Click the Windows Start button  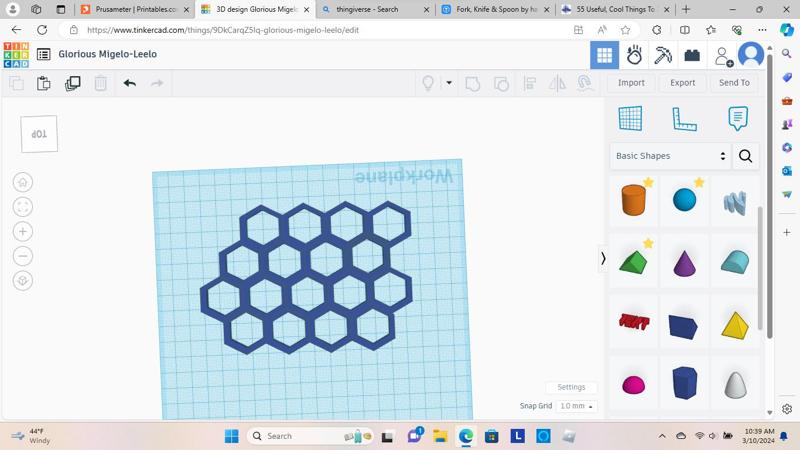pyautogui.click(x=232, y=436)
